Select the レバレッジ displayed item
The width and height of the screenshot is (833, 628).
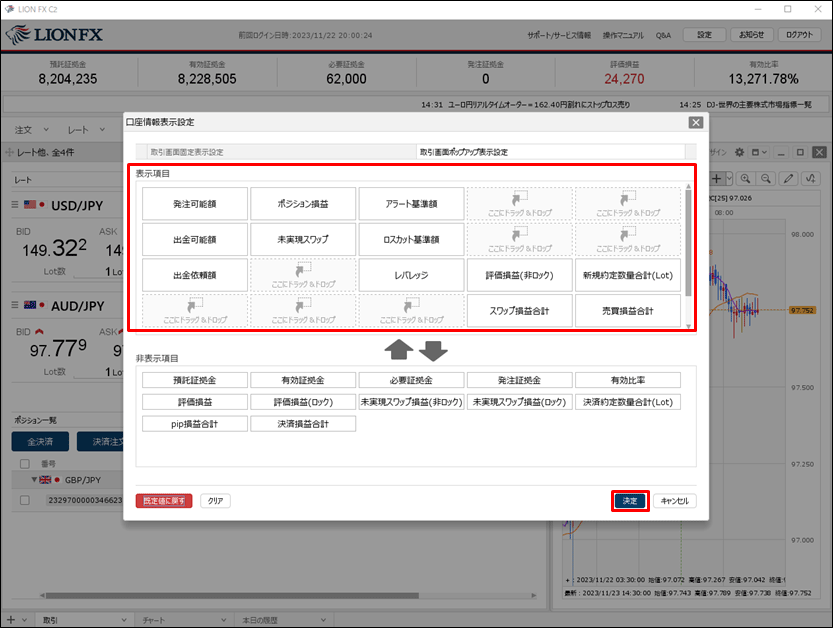click(x=411, y=275)
